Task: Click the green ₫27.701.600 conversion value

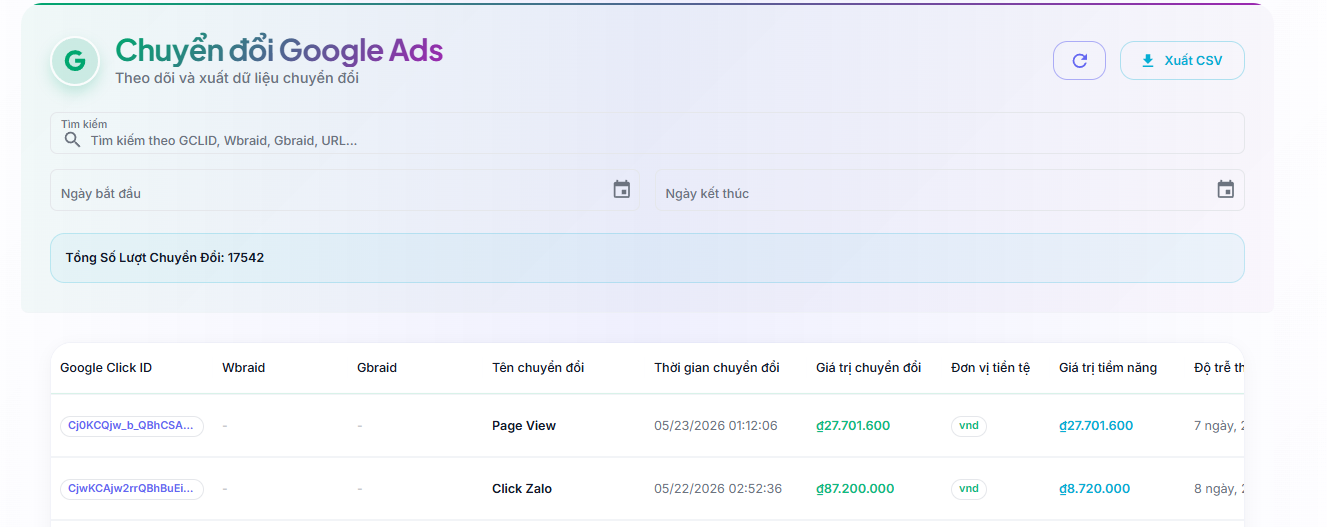Action: click(x=853, y=426)
